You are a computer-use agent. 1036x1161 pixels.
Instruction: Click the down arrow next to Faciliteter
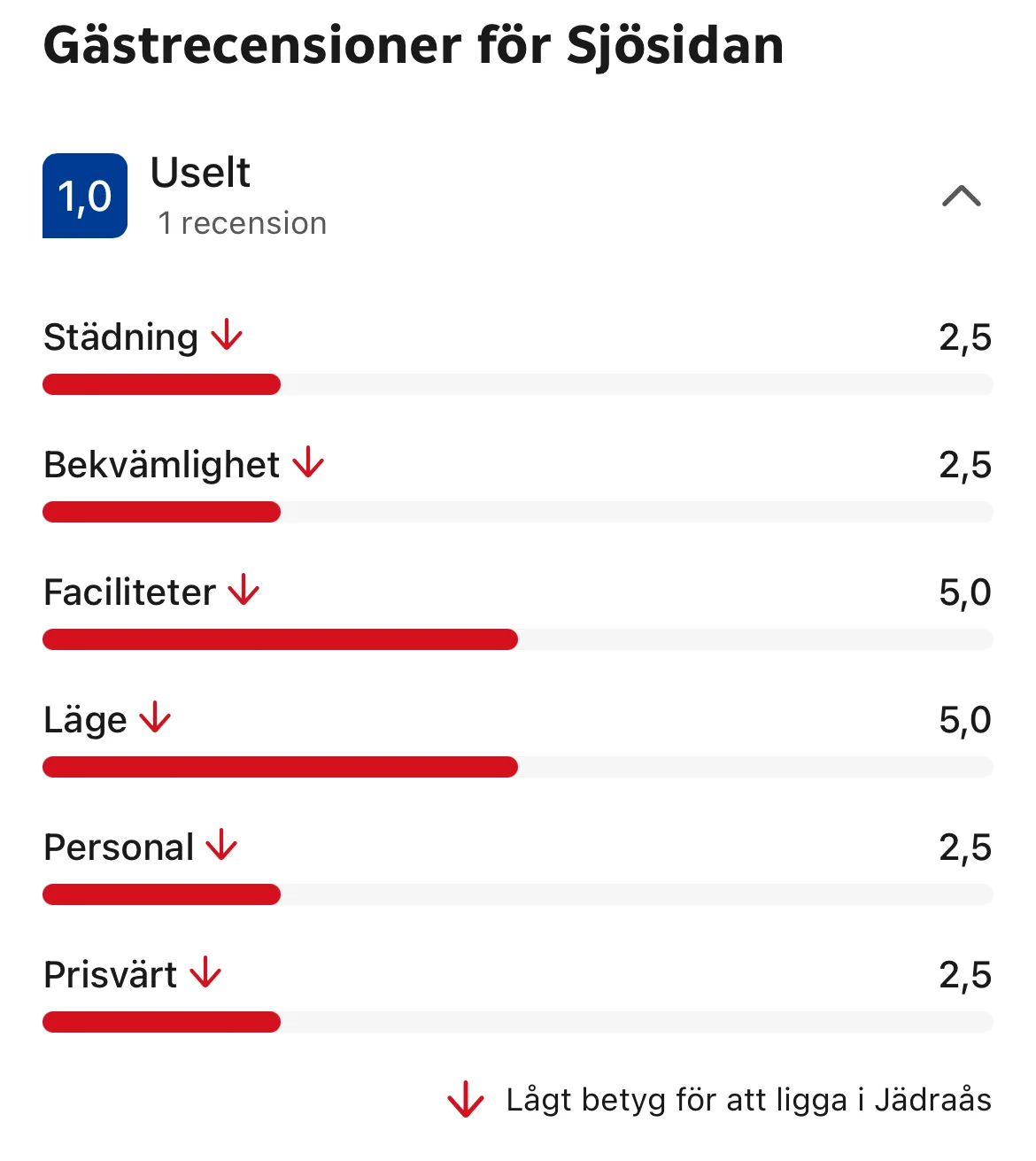(x=244, y=591)
